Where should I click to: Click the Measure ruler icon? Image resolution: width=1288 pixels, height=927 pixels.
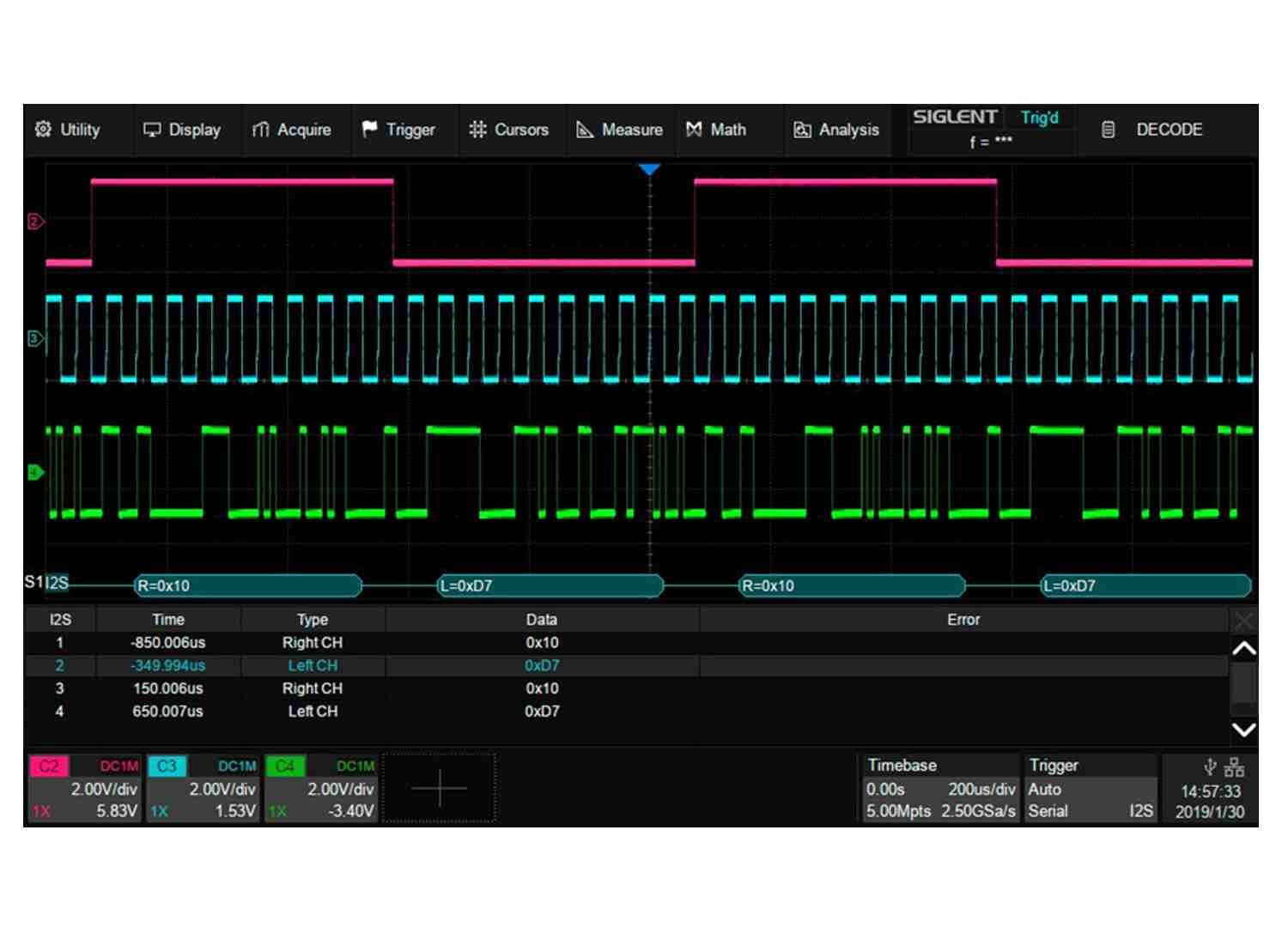(585, 130)
